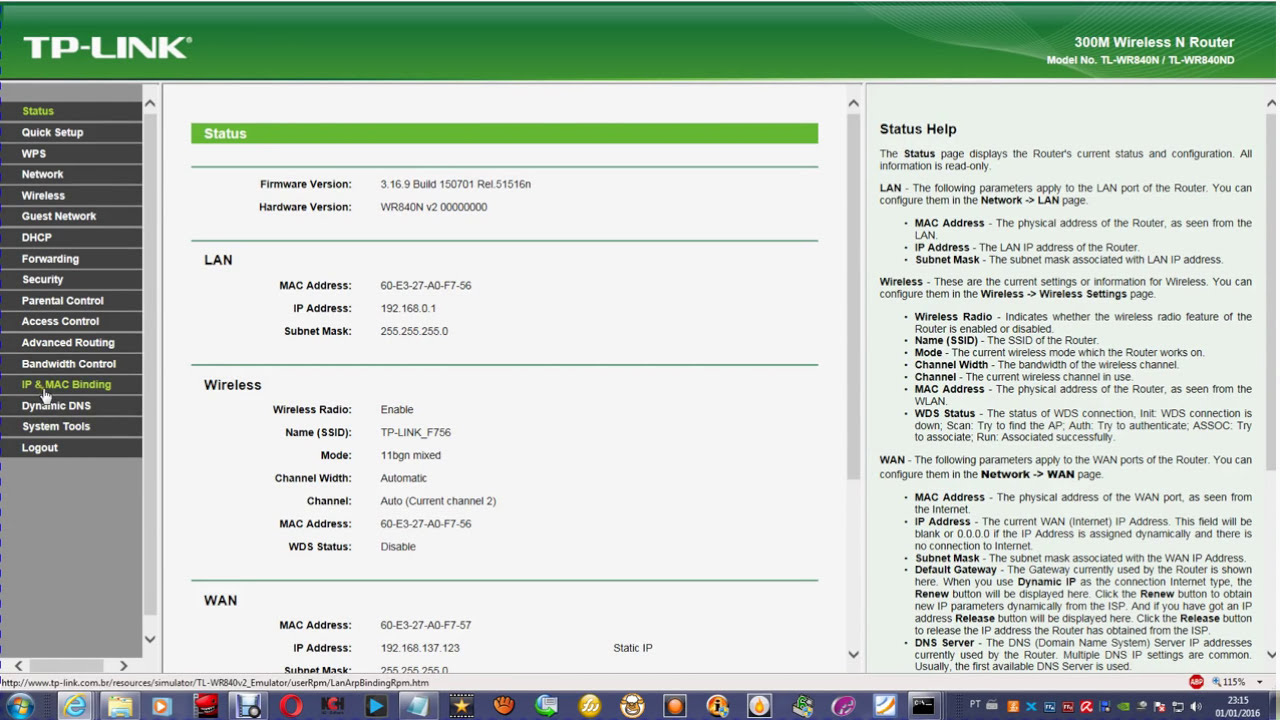Click the blue play button taskbar icon
This screenshot has height=720, width=1280.
375,707
